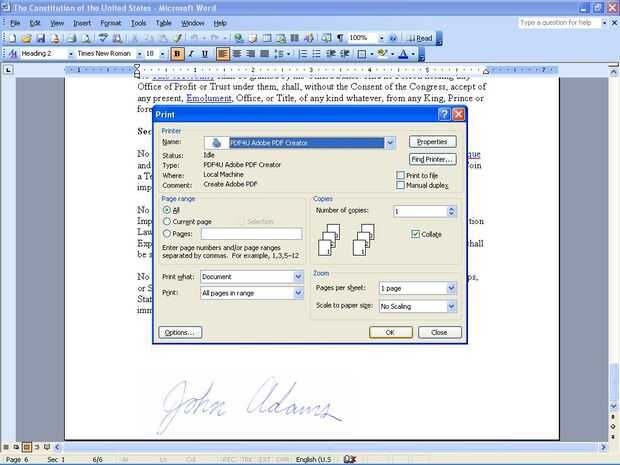Click the Pages range input field
The height and width of the screenshot is (465, 620).
click(x=251, y=234)
